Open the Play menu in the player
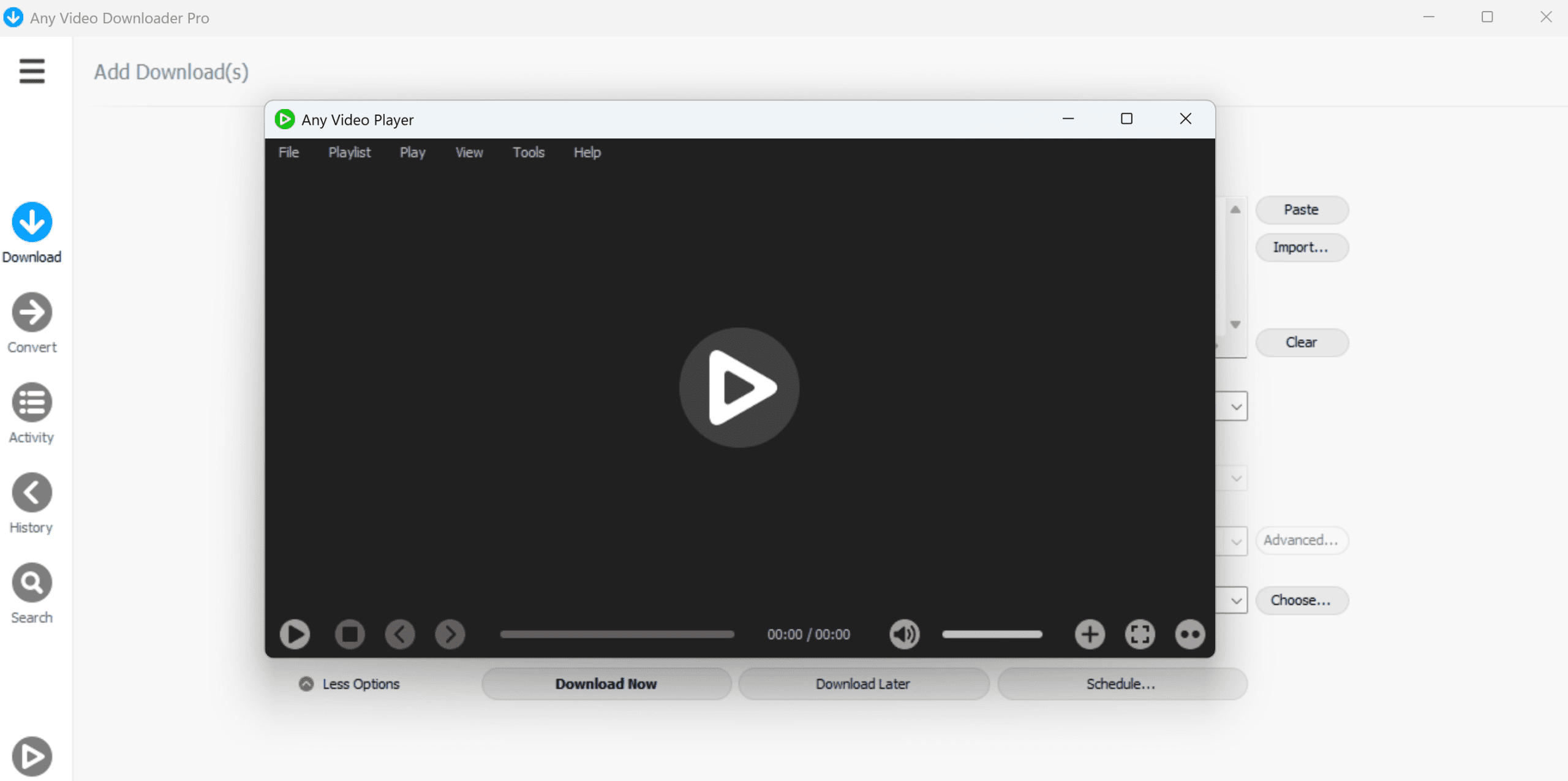Screen dimensions: 1568x781 [413, 153]
